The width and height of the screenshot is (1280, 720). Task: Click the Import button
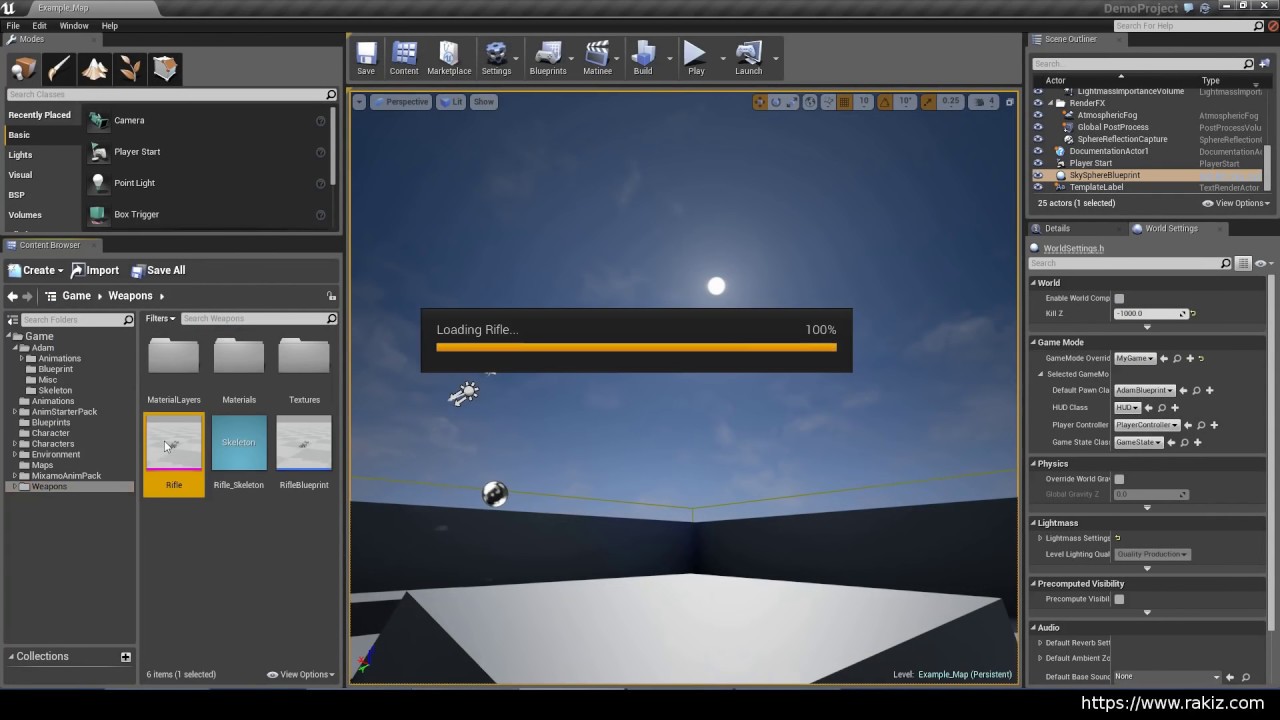[x=95, y=270]
